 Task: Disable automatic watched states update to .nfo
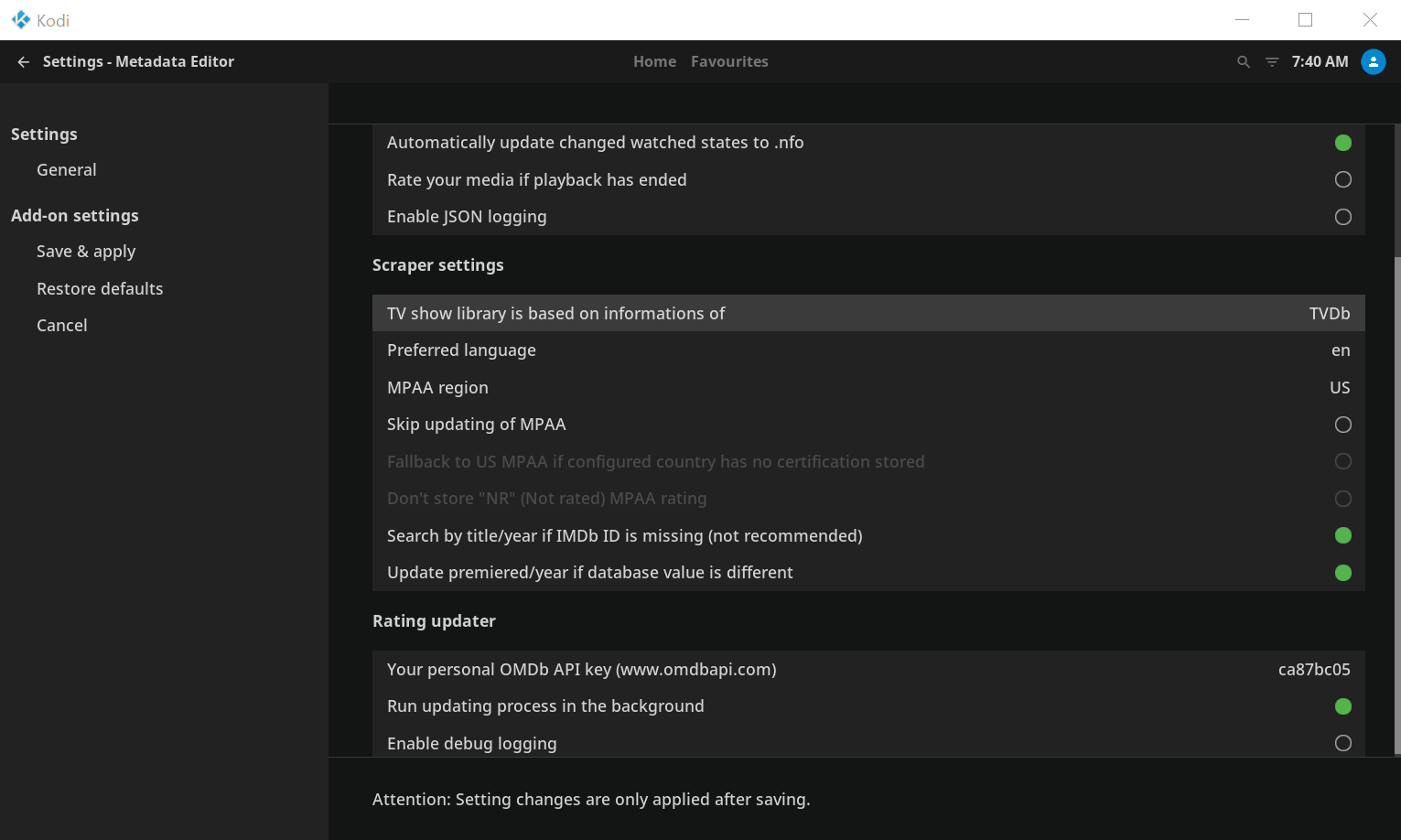[1342, 143]
